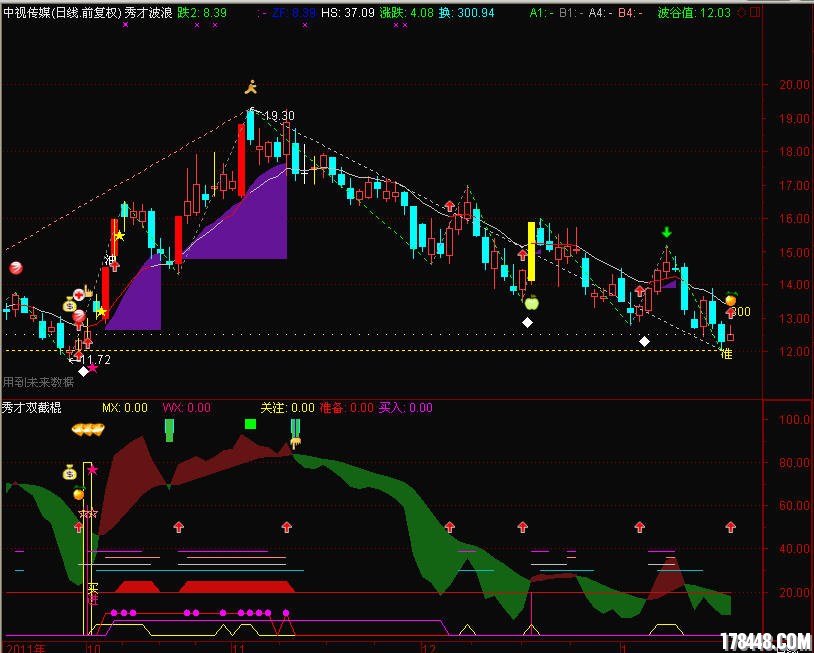Click the money bag icon in the lower indicator panel
The height and width of the screenshot is (653, 814).
[70, 472]
